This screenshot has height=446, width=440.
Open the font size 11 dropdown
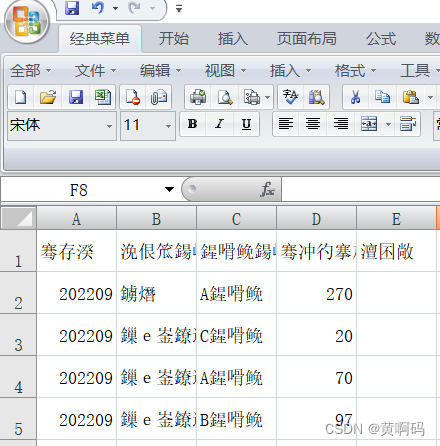(168, 126)
